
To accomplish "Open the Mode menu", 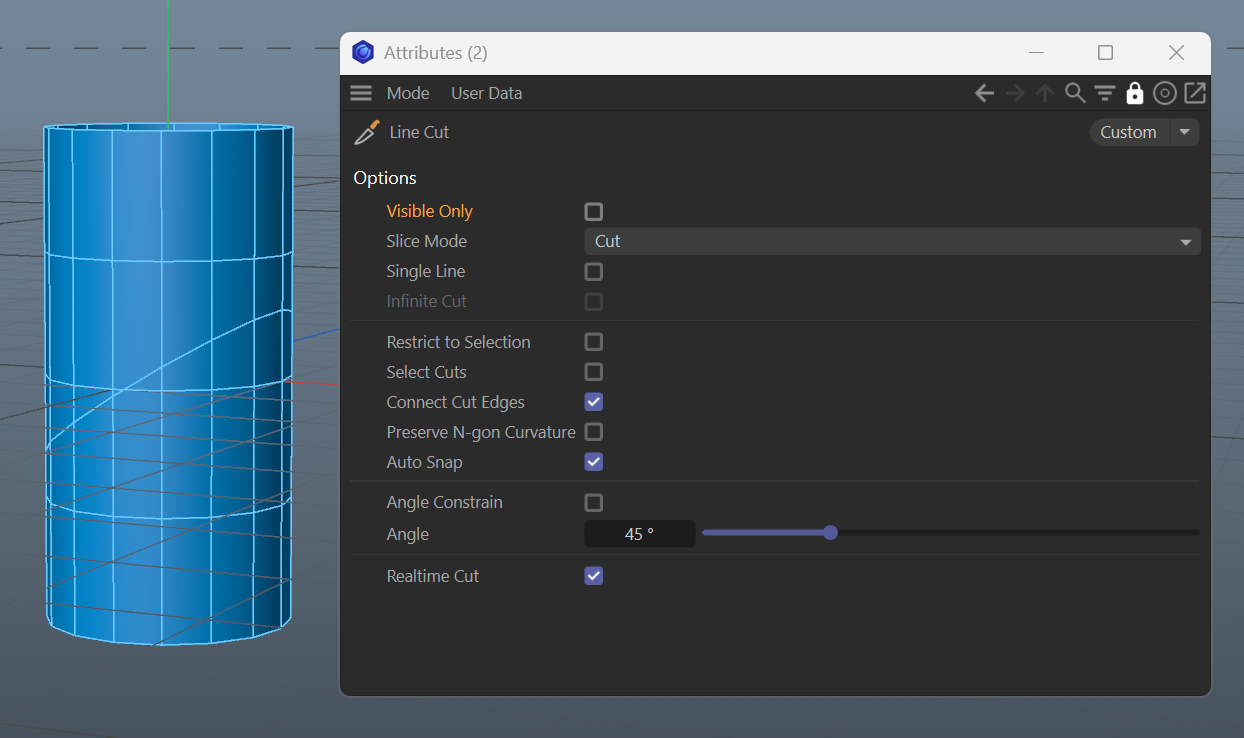I will click(x=408, y=93).
